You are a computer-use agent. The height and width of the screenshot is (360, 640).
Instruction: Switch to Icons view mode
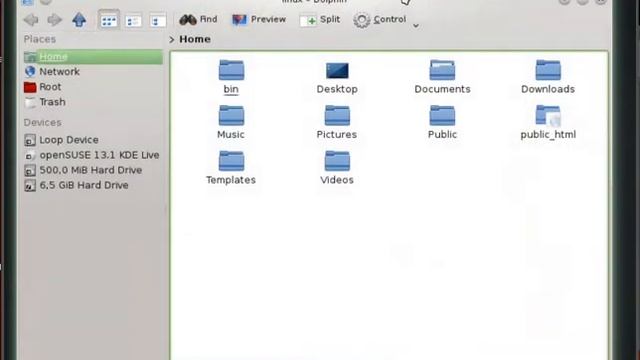coord(109,20)
